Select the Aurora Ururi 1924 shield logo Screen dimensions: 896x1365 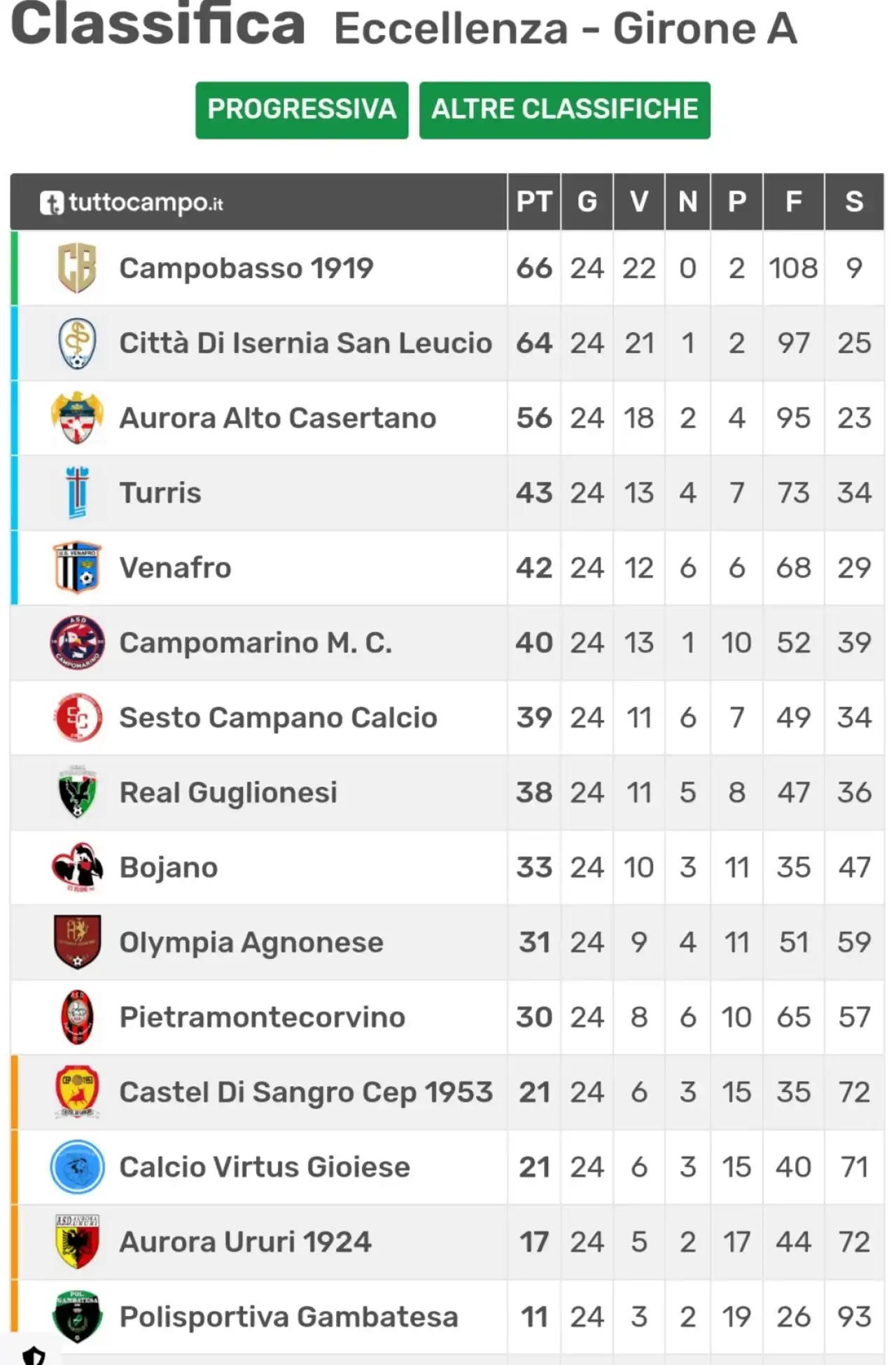click(x=77, y=1242)
